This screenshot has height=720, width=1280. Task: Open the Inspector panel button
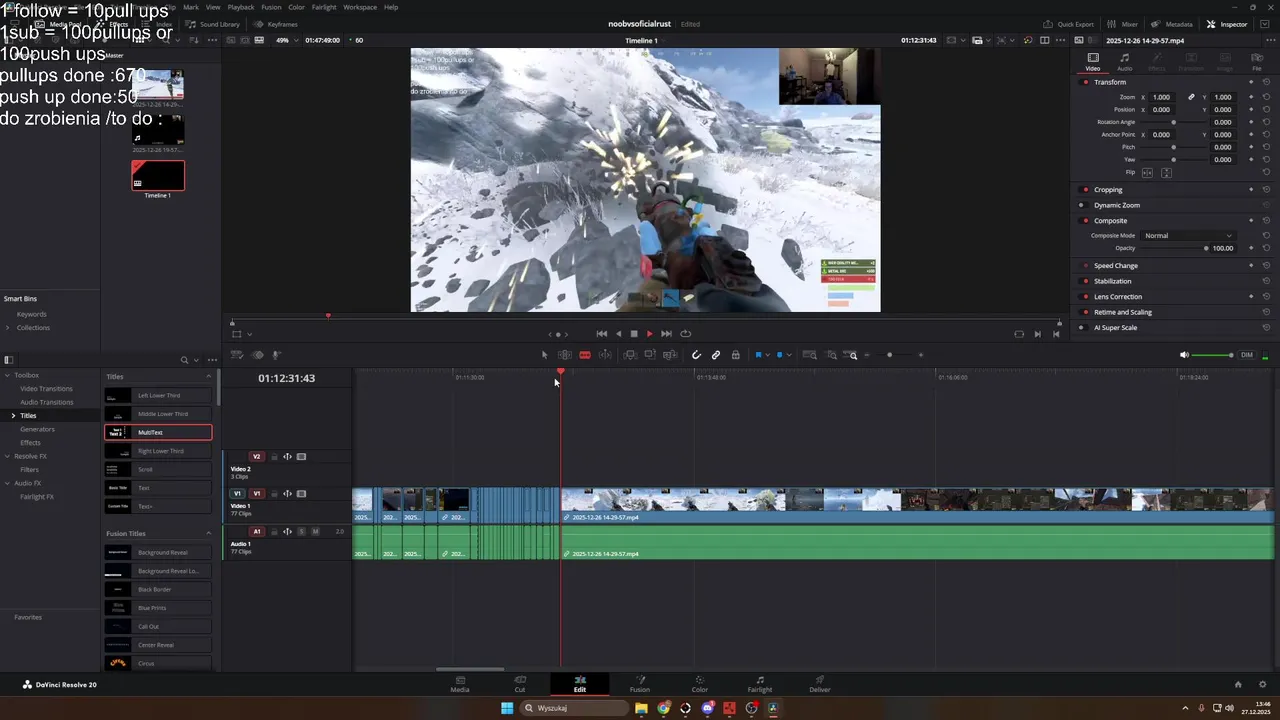pos(1227,24)
